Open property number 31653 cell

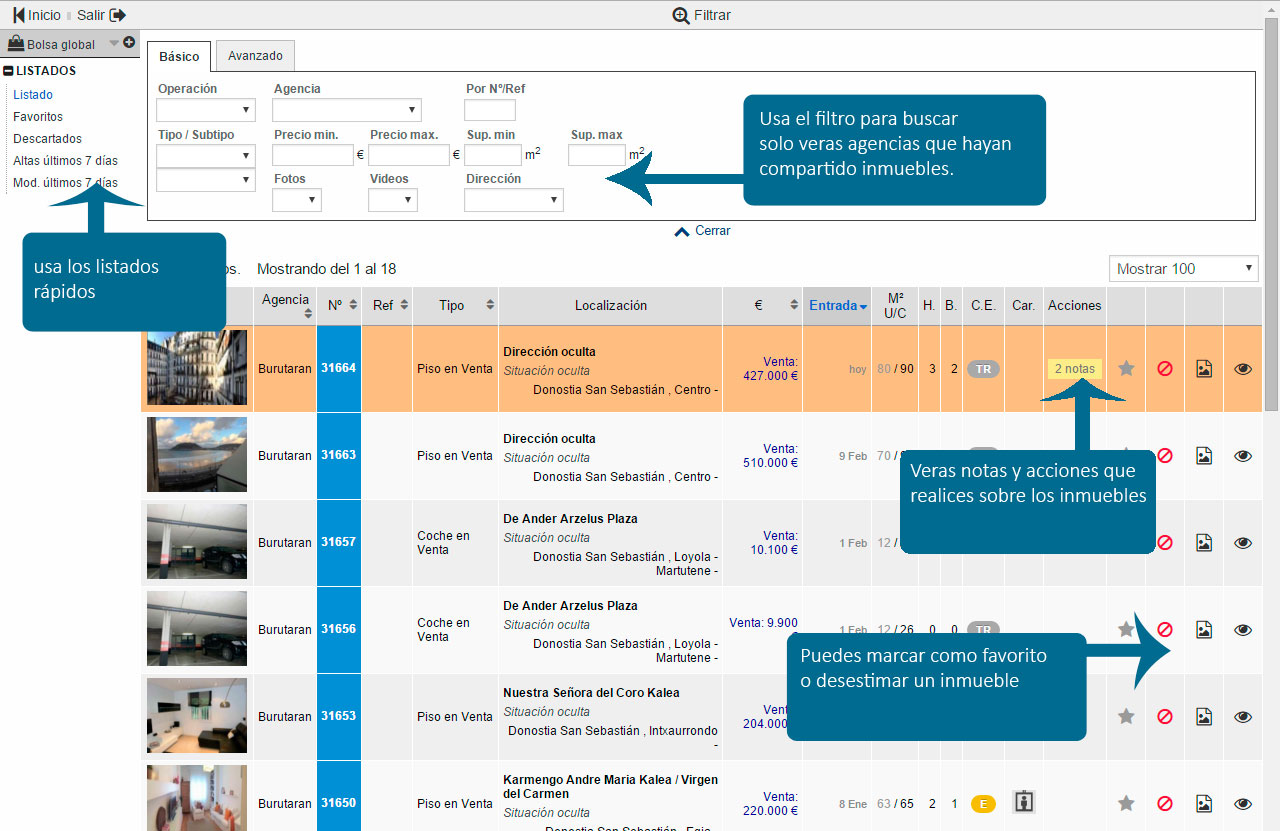click(339, 717)
